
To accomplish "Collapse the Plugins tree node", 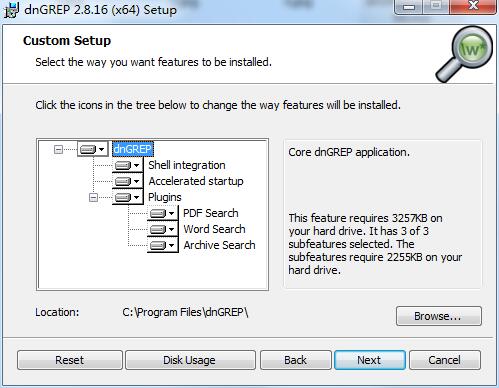I will tap(93, 197).
